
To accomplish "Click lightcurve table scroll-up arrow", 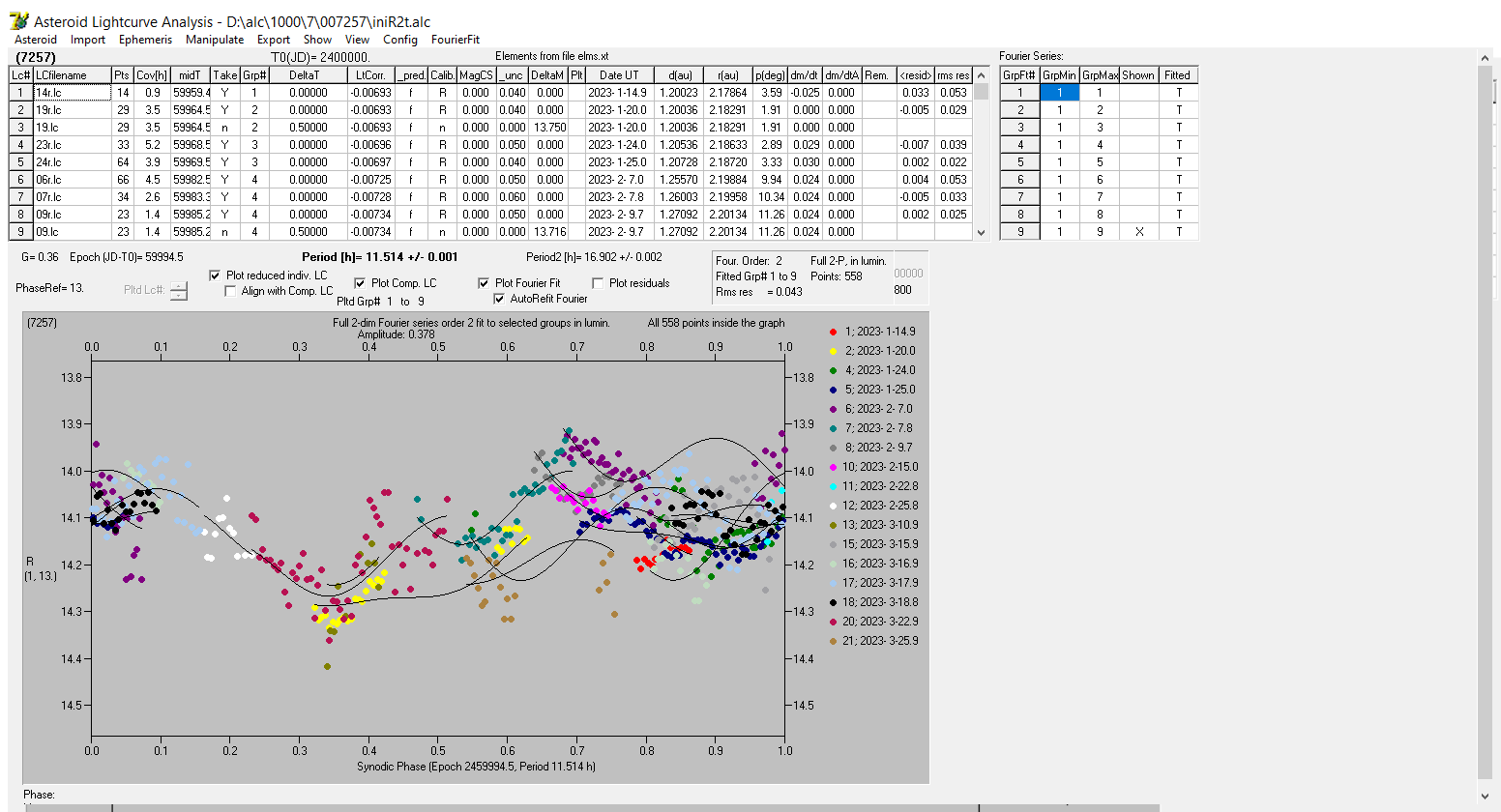I will coord(982,75).
